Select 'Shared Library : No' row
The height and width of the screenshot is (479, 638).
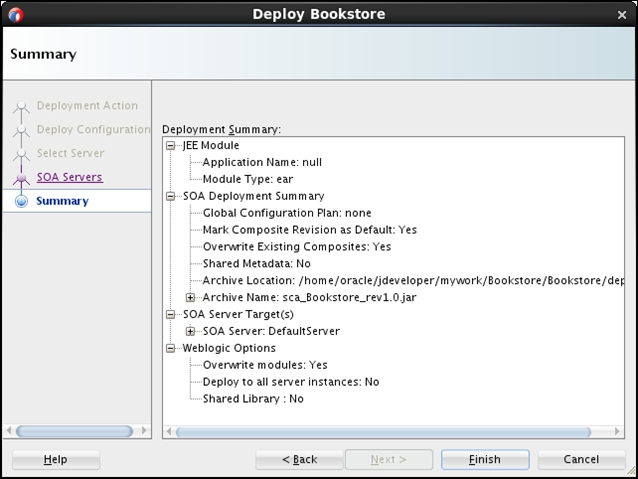tap(253, 399)
